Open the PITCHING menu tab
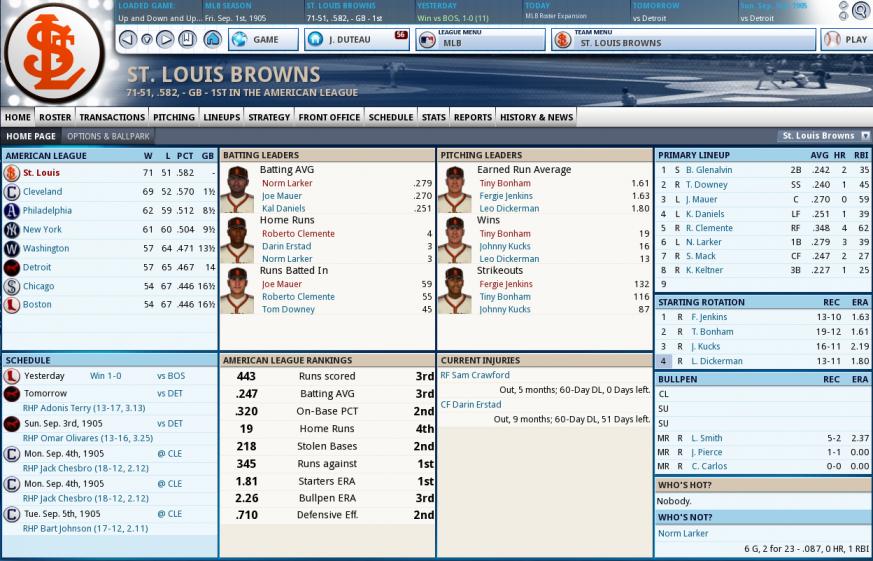 (173, 117)
